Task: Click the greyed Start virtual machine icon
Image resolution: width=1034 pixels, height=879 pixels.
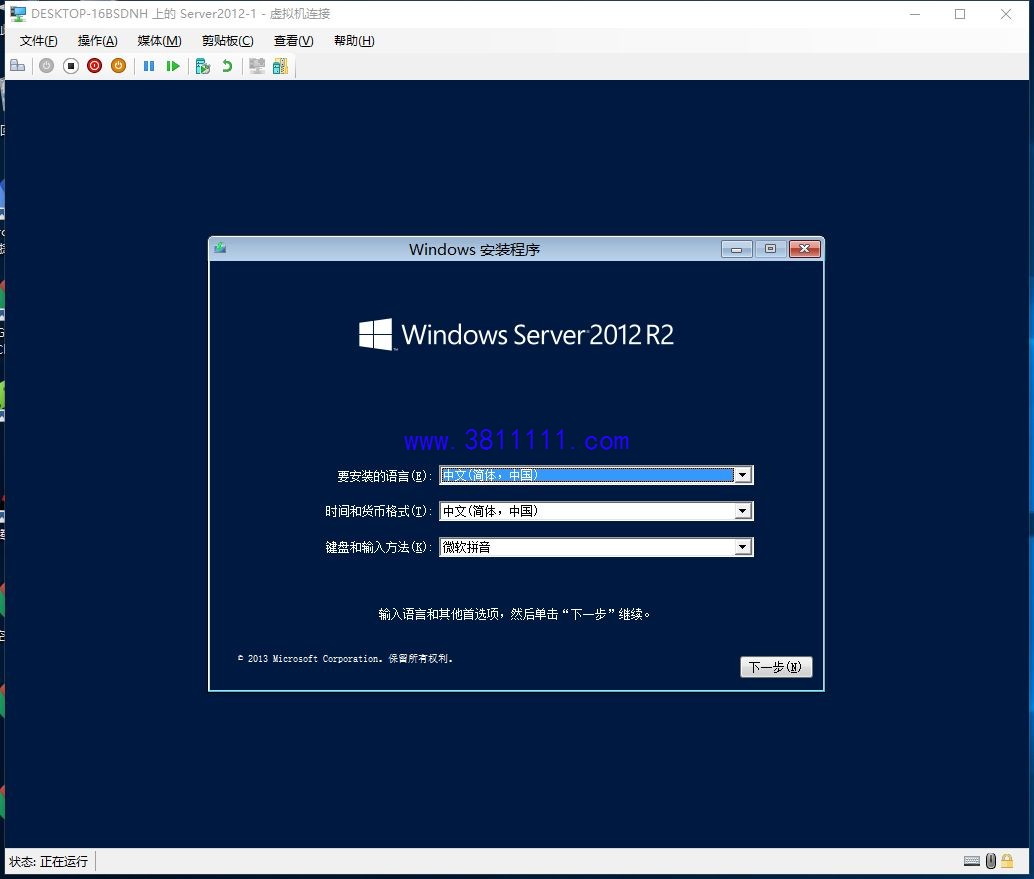Action: click(46, 66)
